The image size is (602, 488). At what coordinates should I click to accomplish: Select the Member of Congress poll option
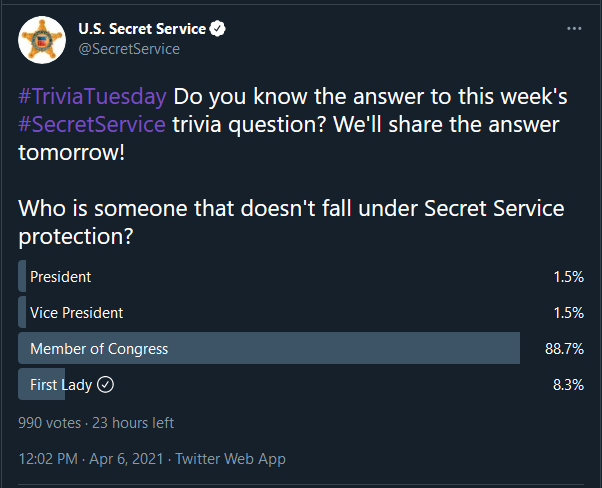301,348
